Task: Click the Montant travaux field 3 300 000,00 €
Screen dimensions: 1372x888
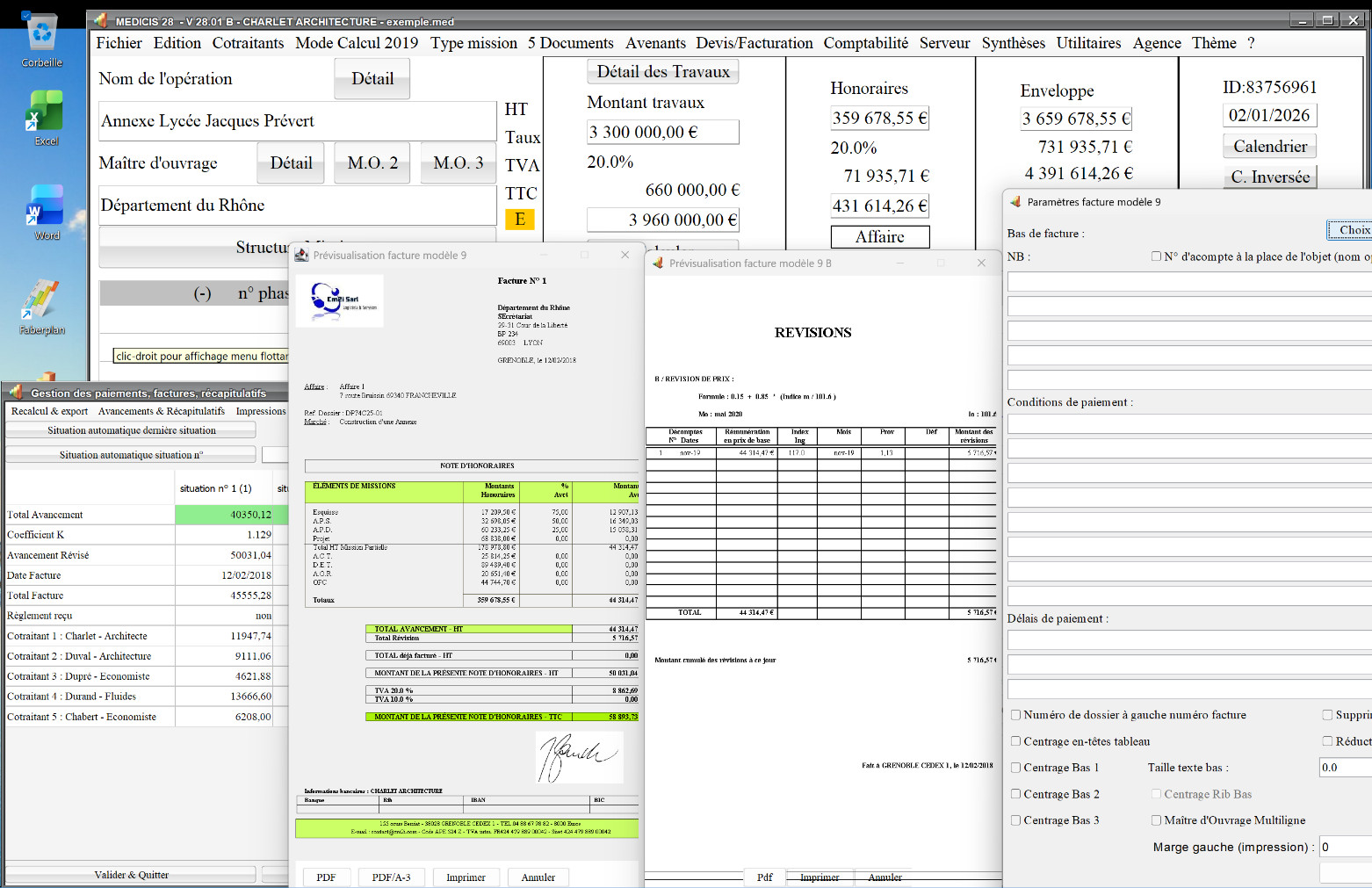Action: (663, 132)
